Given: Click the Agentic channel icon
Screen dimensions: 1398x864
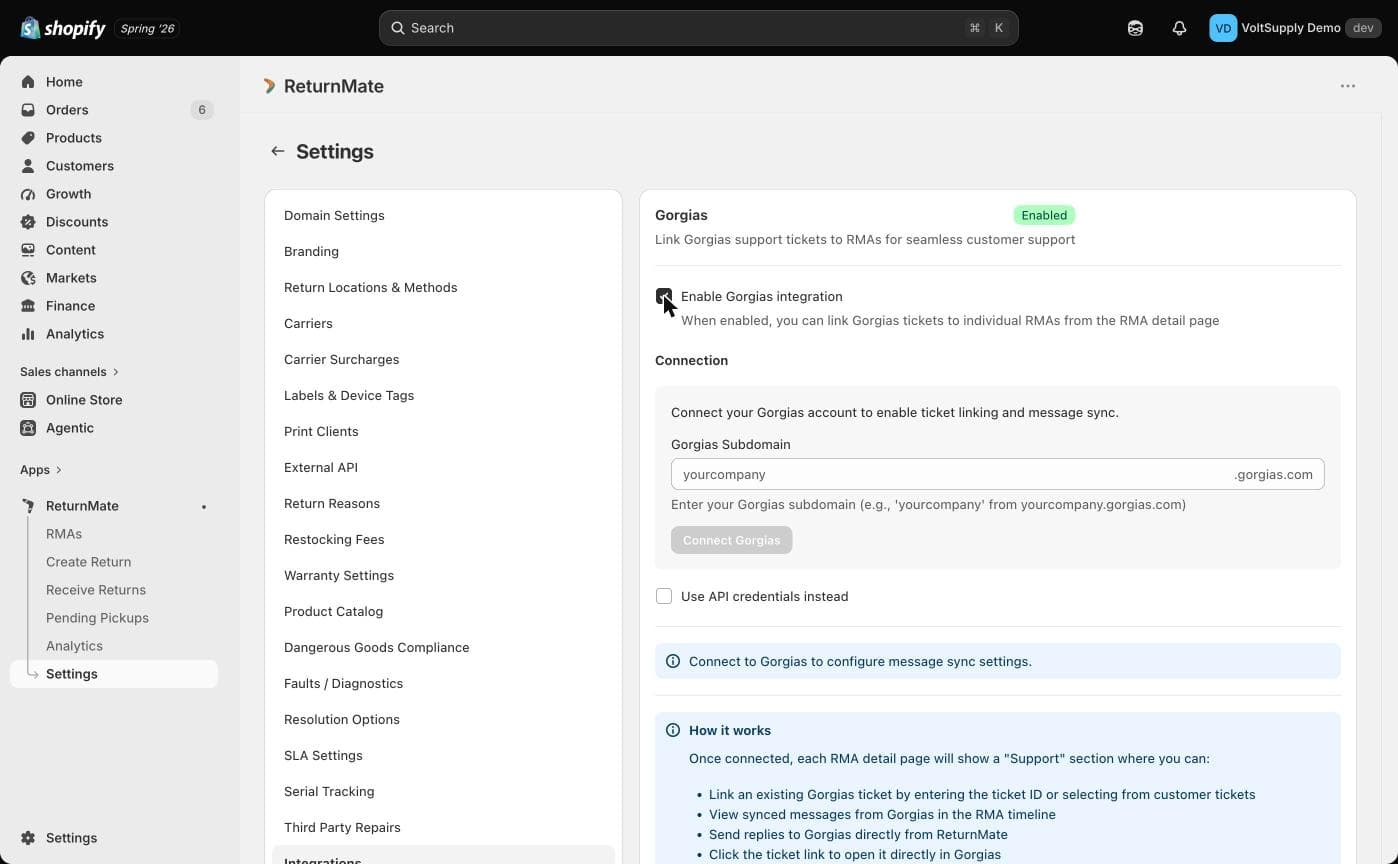Looking at the screenshot, I should point(28,428).
